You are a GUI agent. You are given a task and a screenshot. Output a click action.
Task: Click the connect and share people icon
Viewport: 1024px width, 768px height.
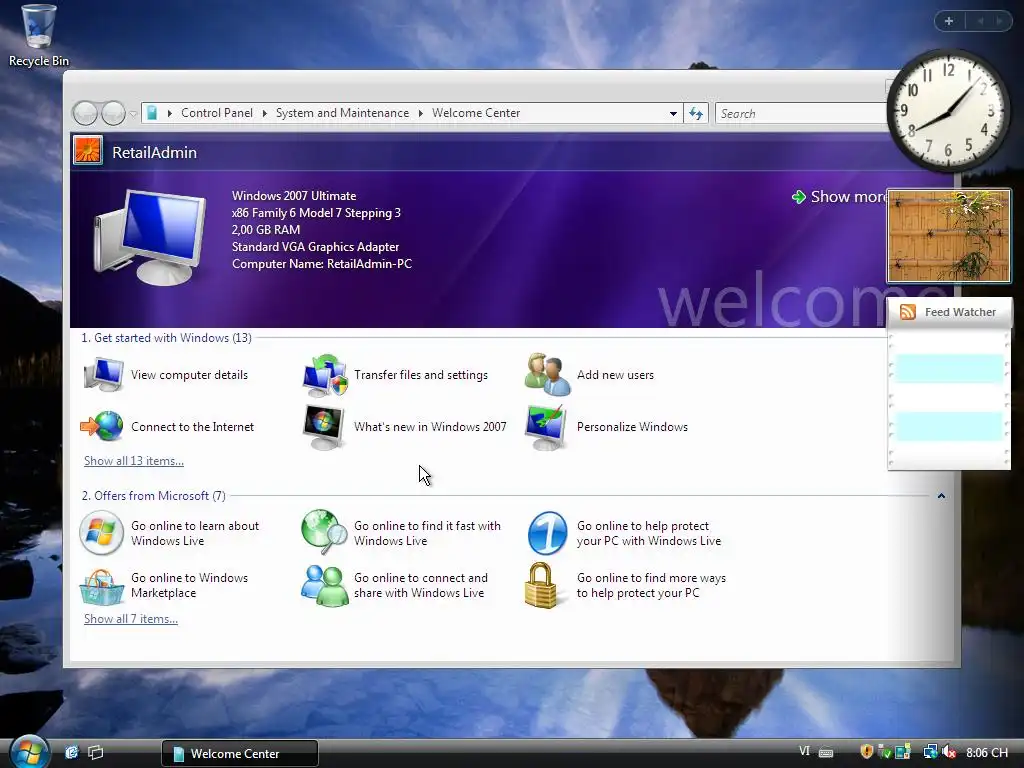325,586
